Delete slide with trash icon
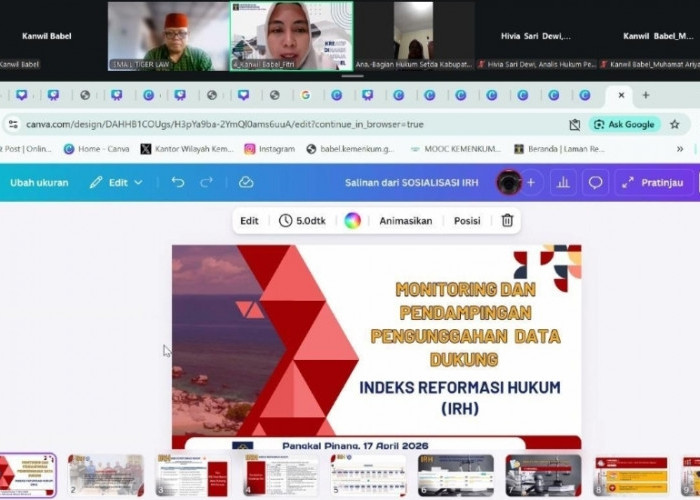This screenshot has width=700, height=500. pyautogui.click(x=507, y=221)
